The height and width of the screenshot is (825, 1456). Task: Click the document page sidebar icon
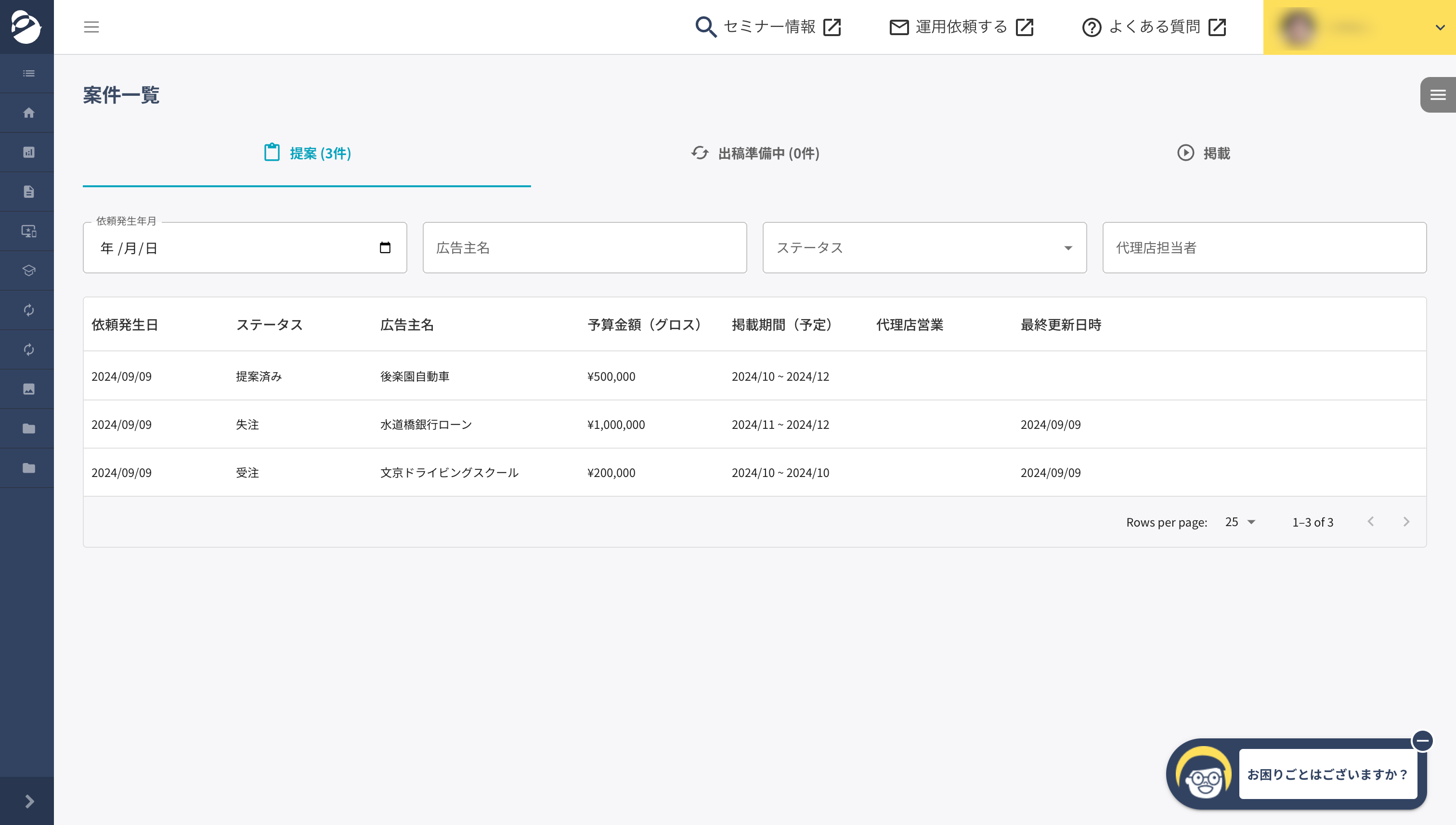[x=28, y=192]
